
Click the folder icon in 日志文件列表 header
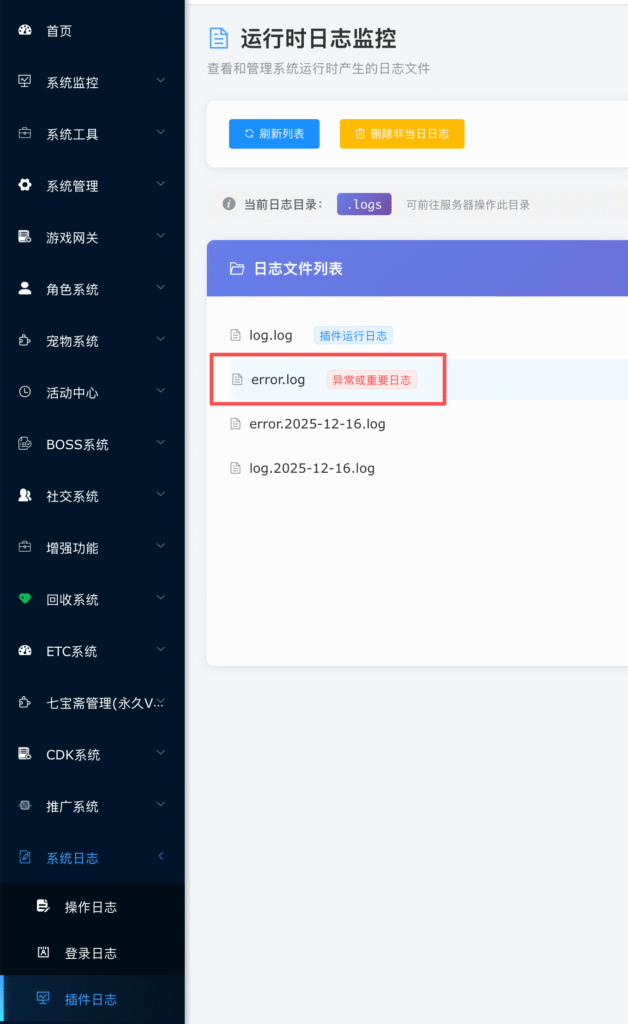pyautogui.click(x=237, y=268)
